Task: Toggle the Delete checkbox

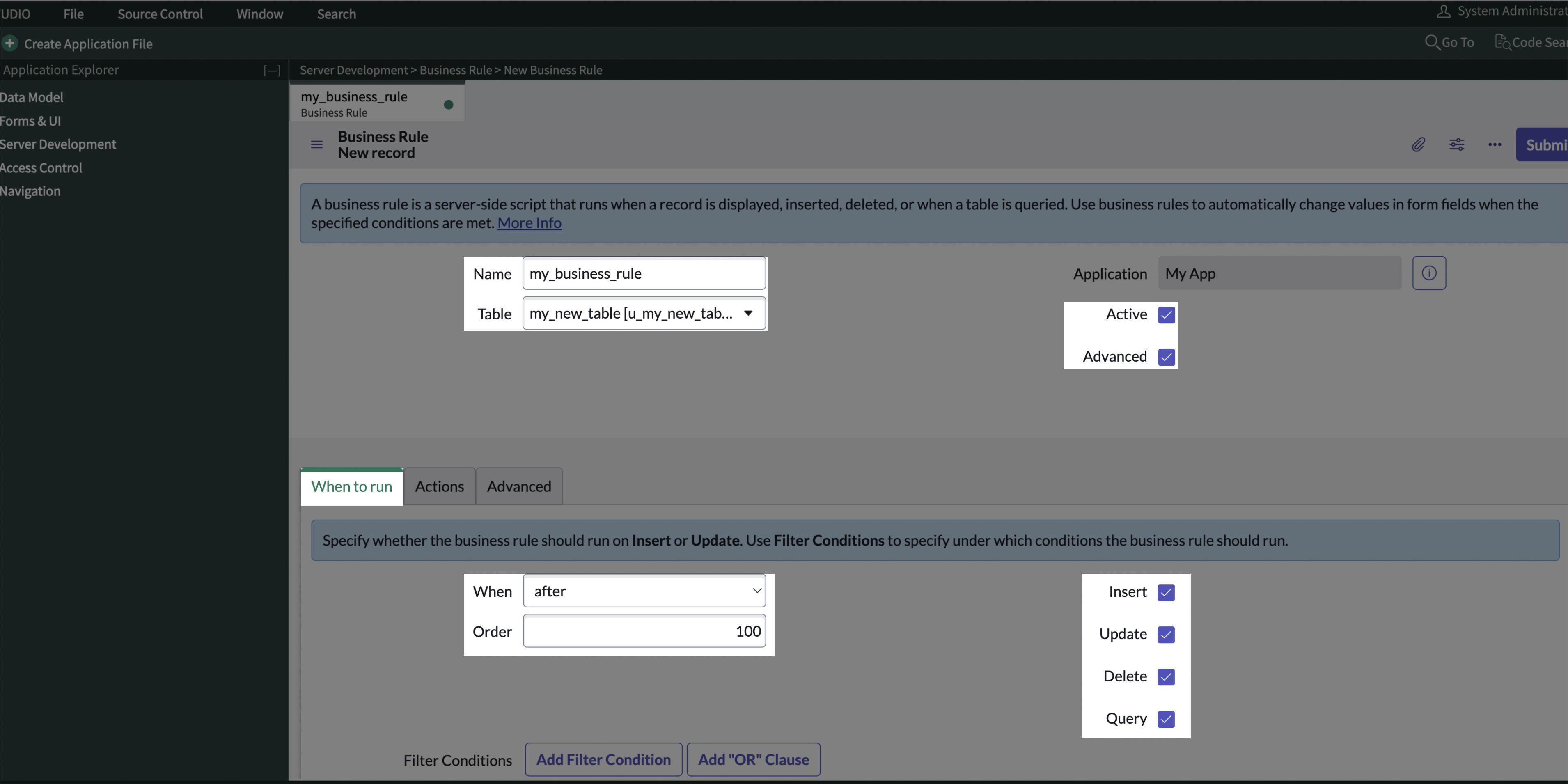Action: click(1166, 676)
